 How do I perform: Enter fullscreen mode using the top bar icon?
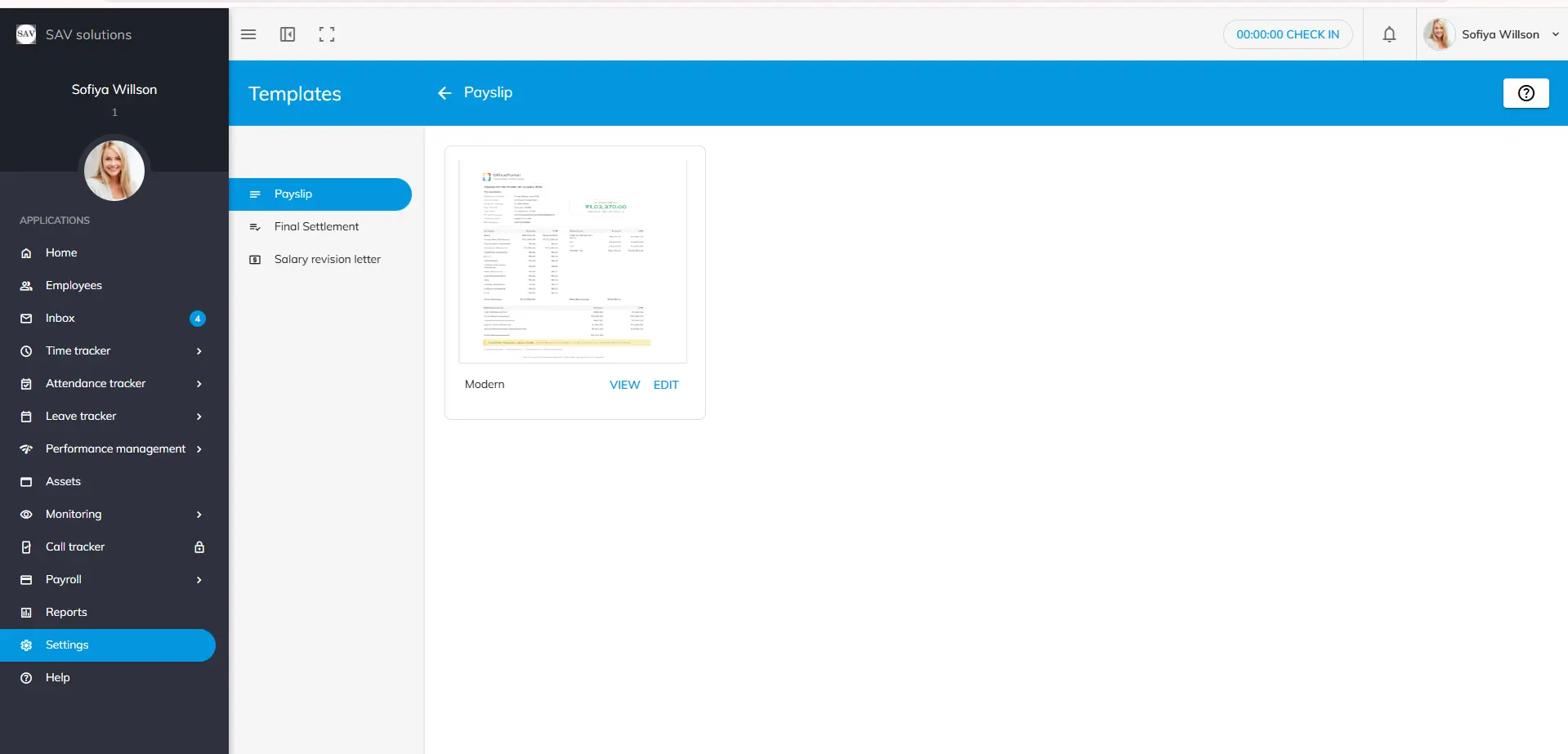click(x=327, y=34)
